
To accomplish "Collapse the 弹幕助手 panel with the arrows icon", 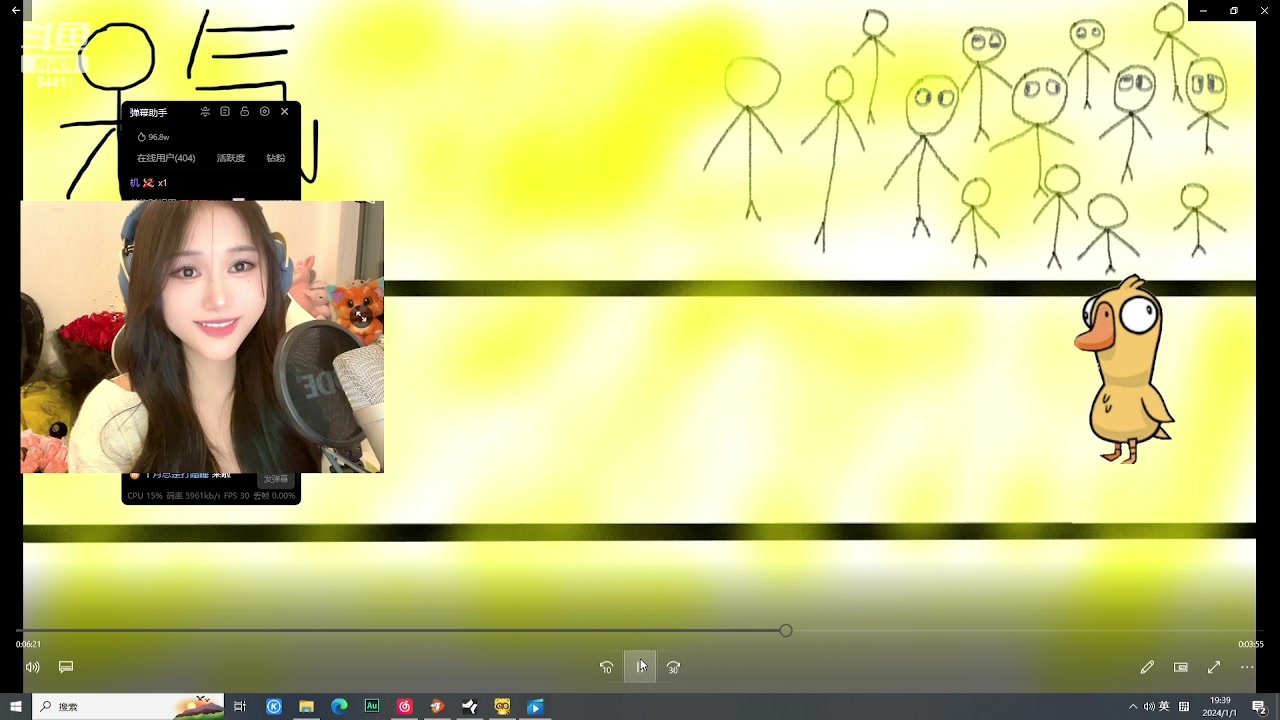I will click(205, 112).
